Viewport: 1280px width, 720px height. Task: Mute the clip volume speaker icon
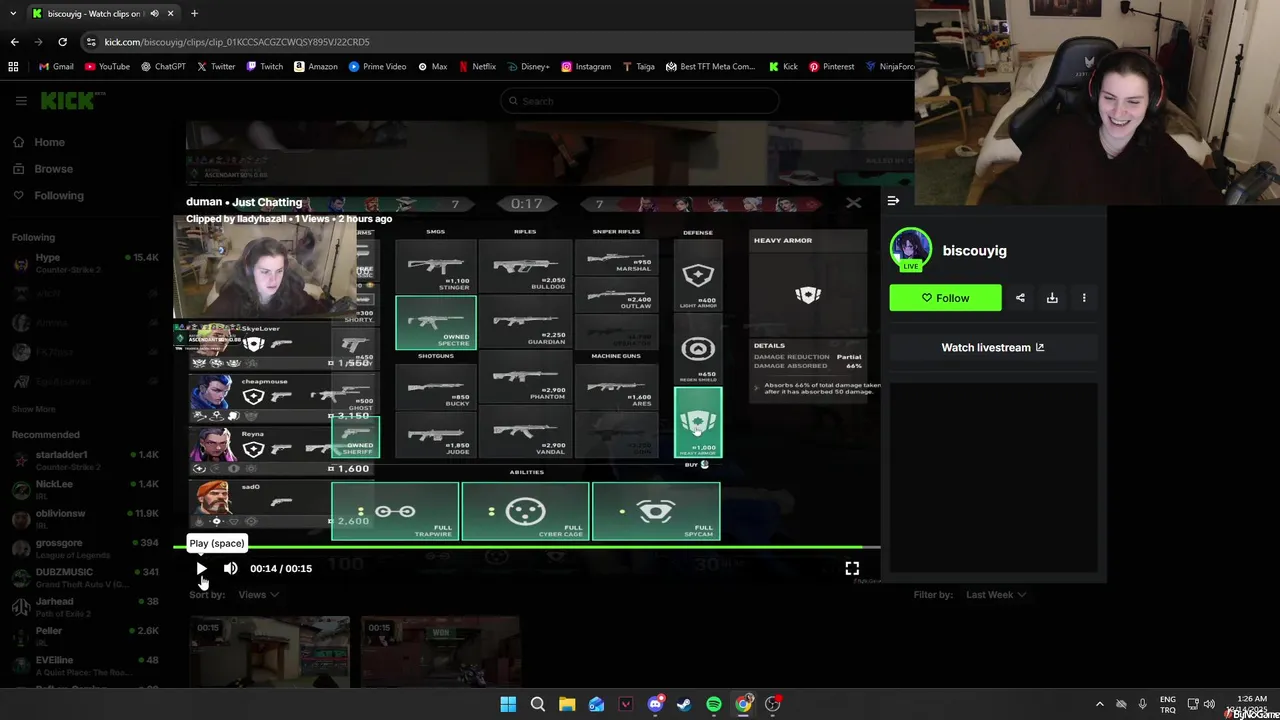231,568
